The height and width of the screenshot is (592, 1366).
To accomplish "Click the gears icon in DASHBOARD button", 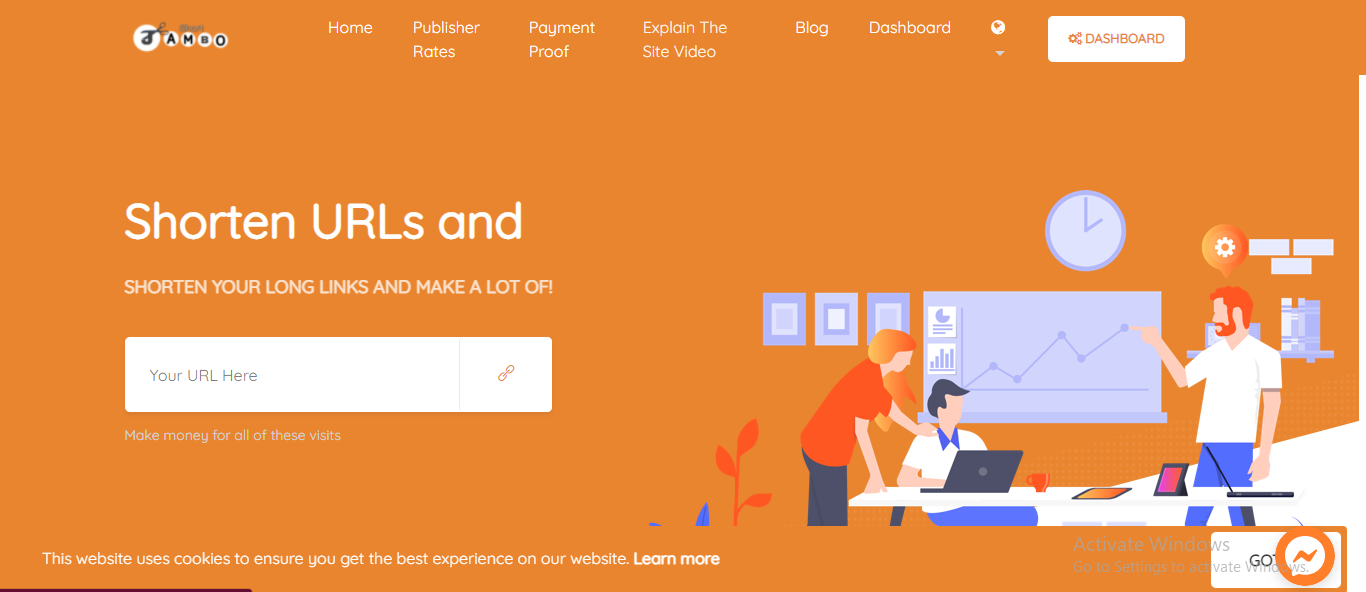I will (1075, 39).
